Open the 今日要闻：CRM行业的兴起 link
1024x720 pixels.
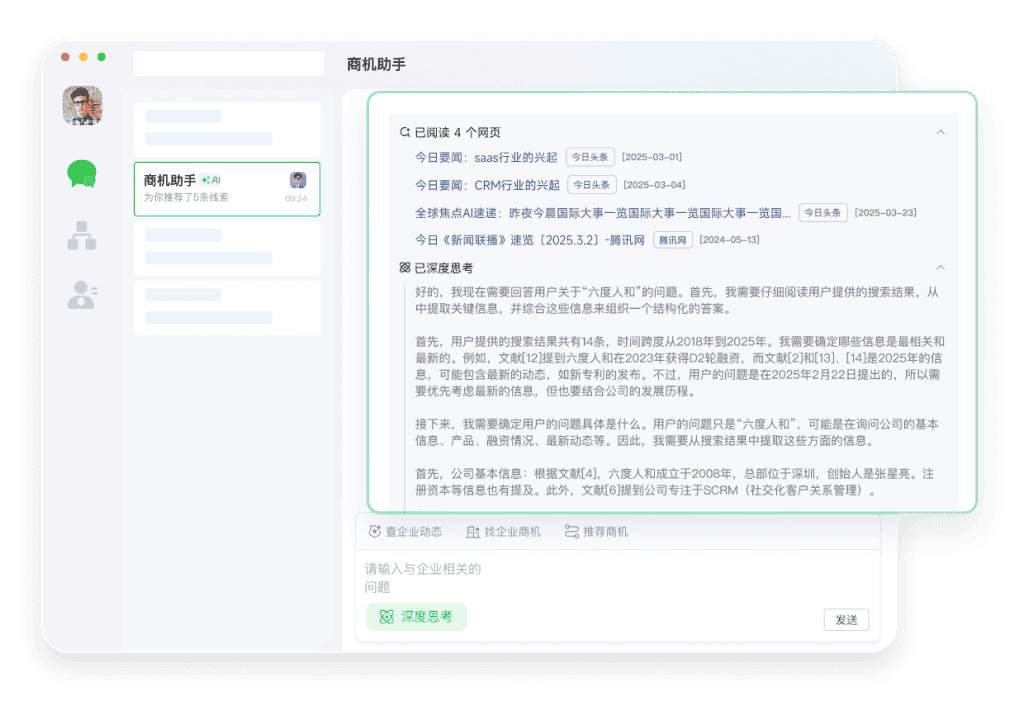click(x=487, y=185)
